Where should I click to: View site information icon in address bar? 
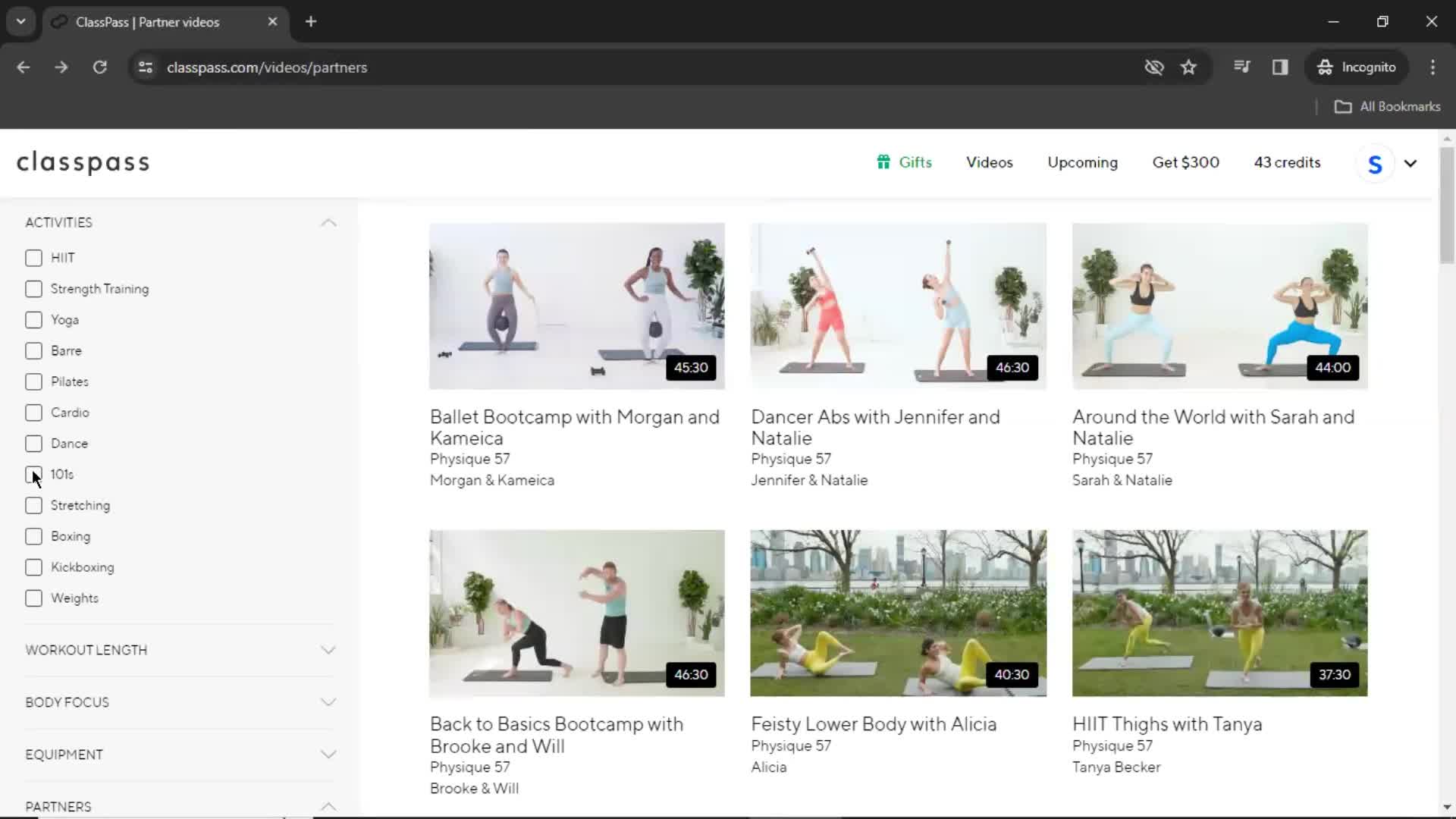click(x=145, y=67)
